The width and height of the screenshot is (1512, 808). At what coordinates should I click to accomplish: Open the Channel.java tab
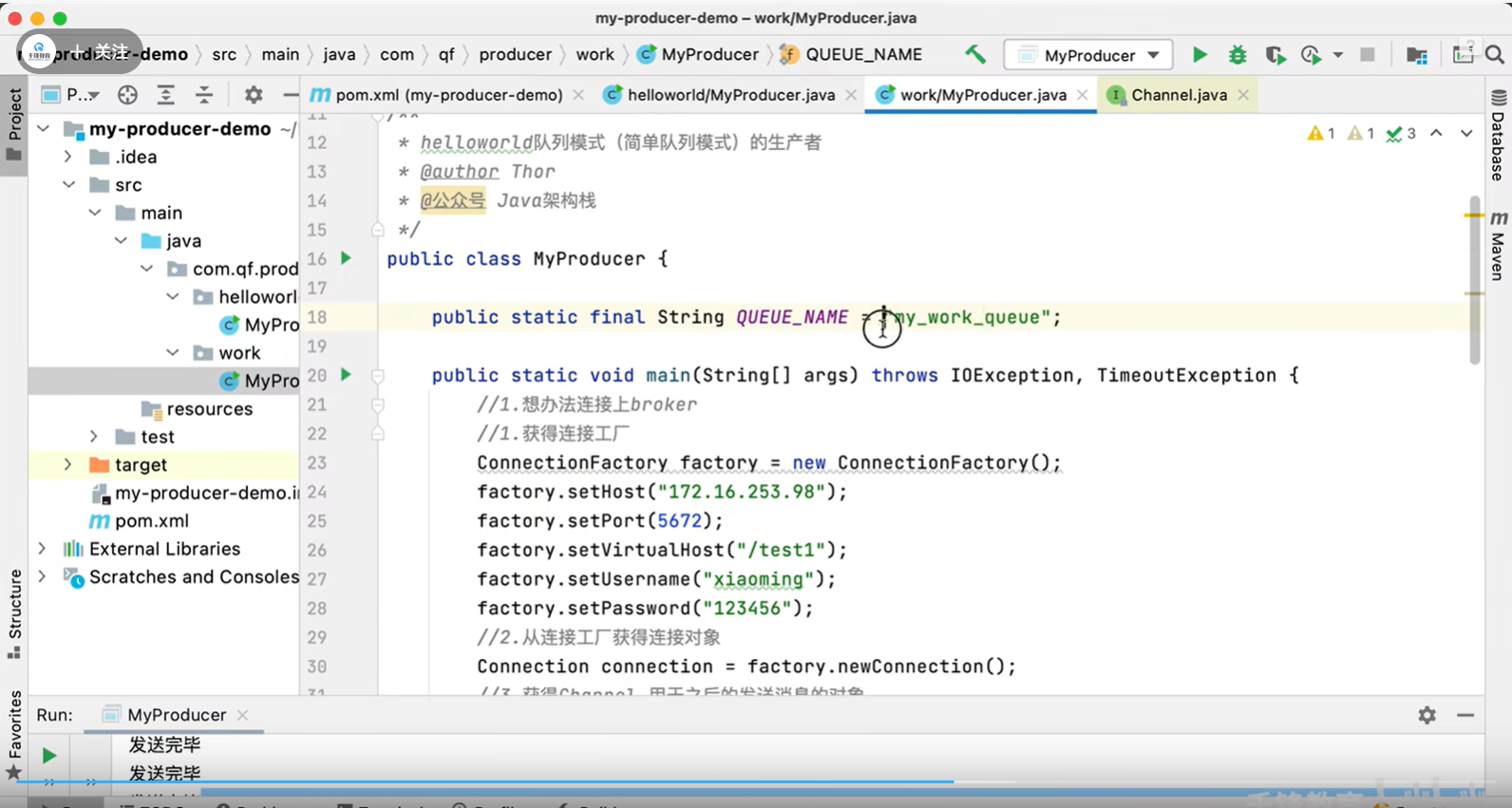coord(1178,95)
